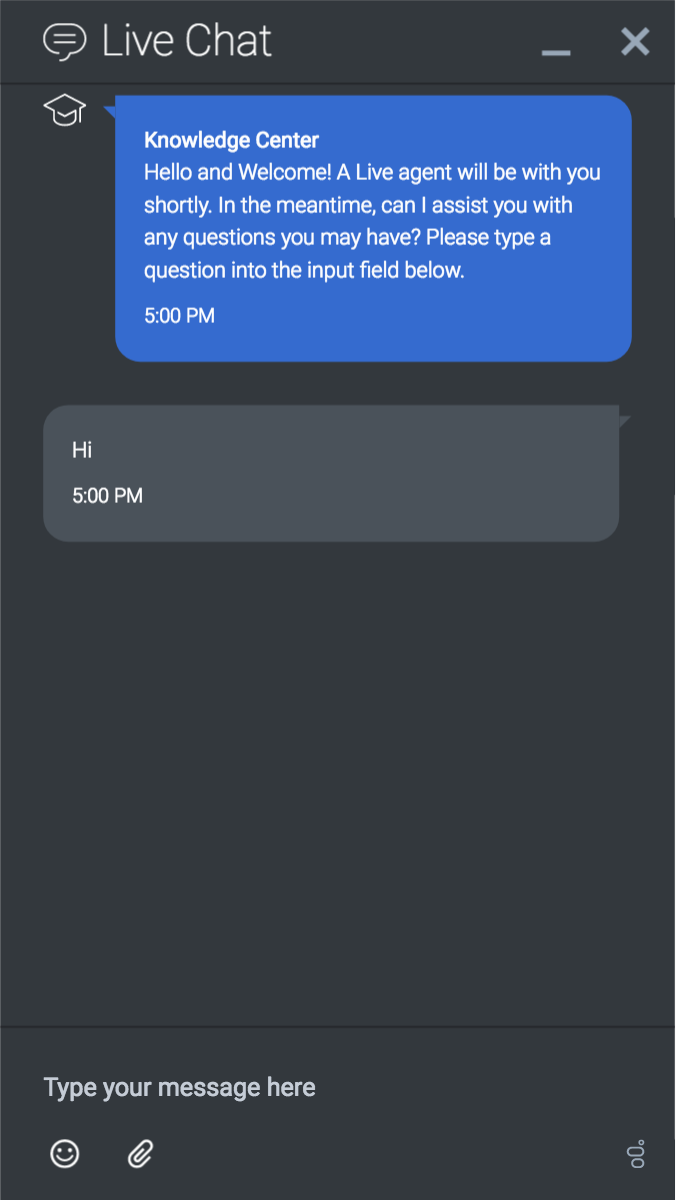676x1200 pixels.
Task: Open the chat actions menu icon
Action: tap(636, 1154)
